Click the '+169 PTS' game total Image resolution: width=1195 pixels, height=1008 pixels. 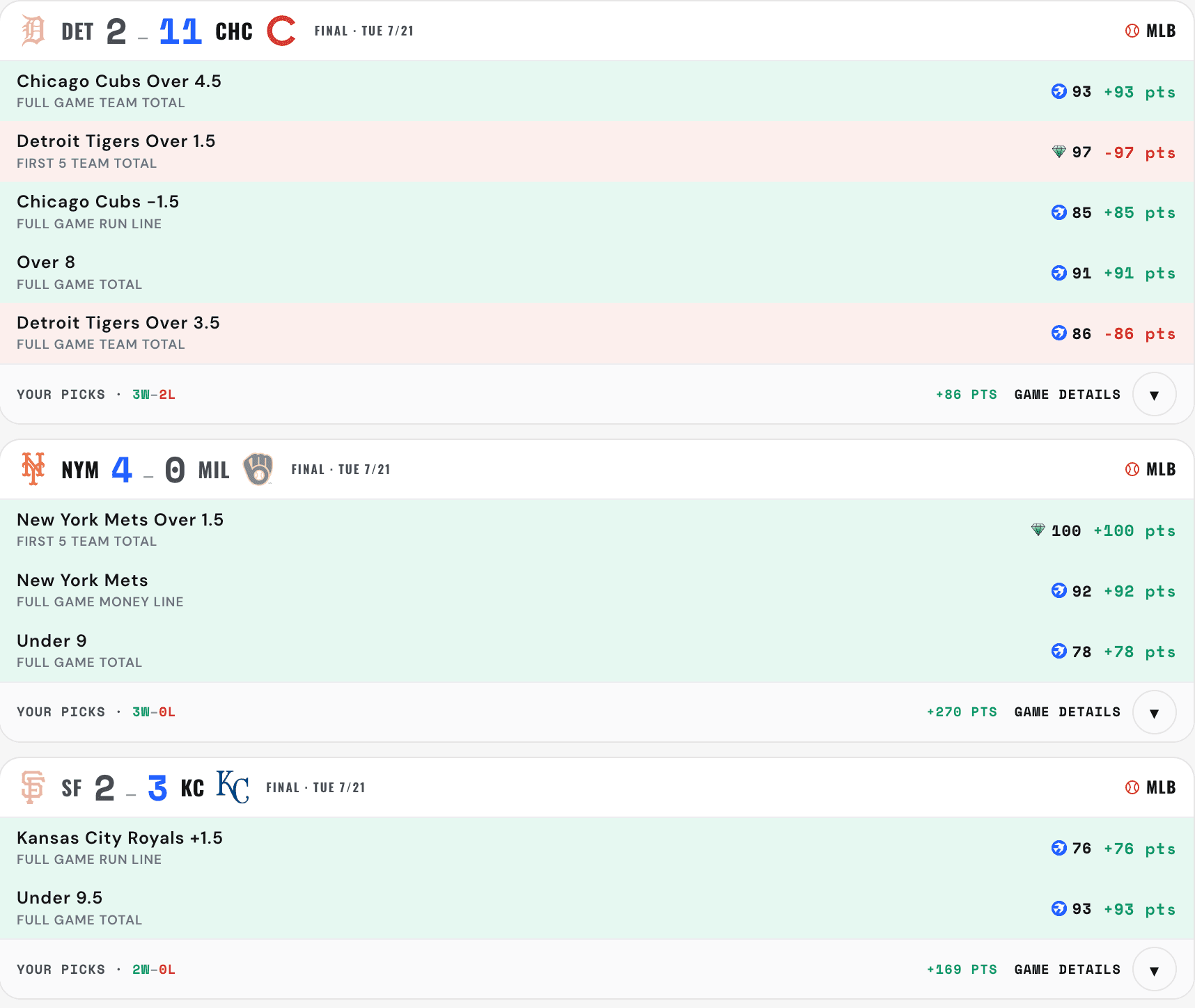962,970
